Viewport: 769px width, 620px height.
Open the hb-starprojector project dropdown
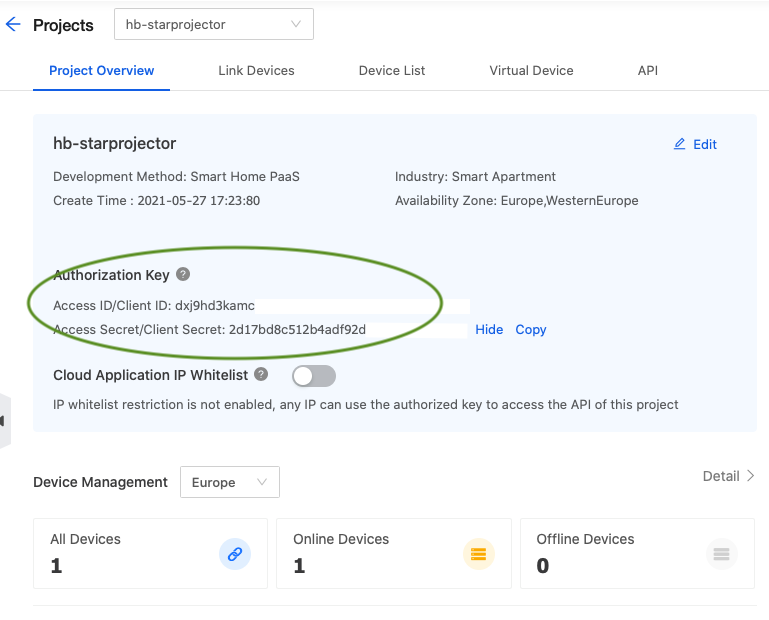214,24
